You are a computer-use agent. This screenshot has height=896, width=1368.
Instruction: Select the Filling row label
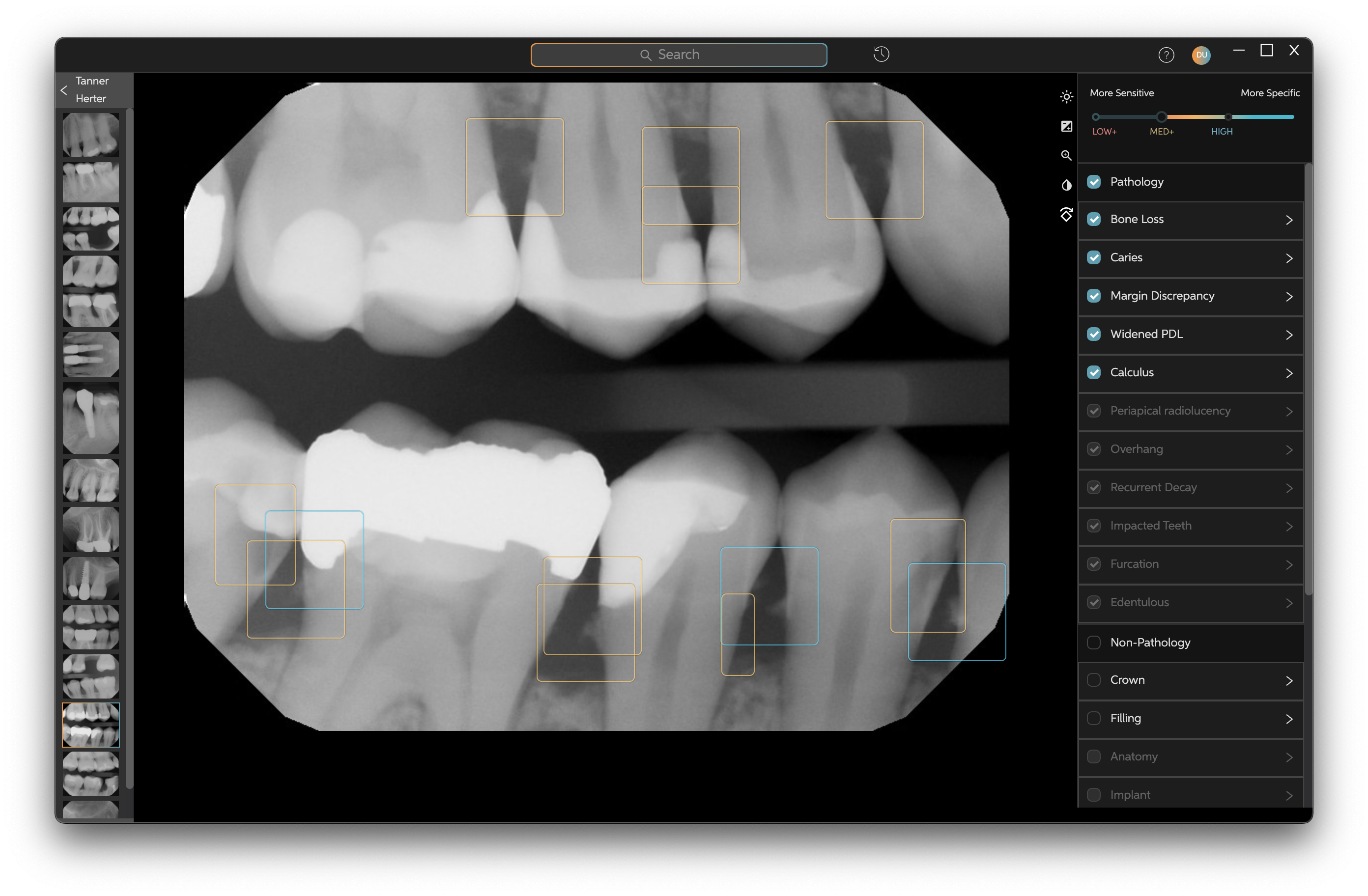point(1125,718)
